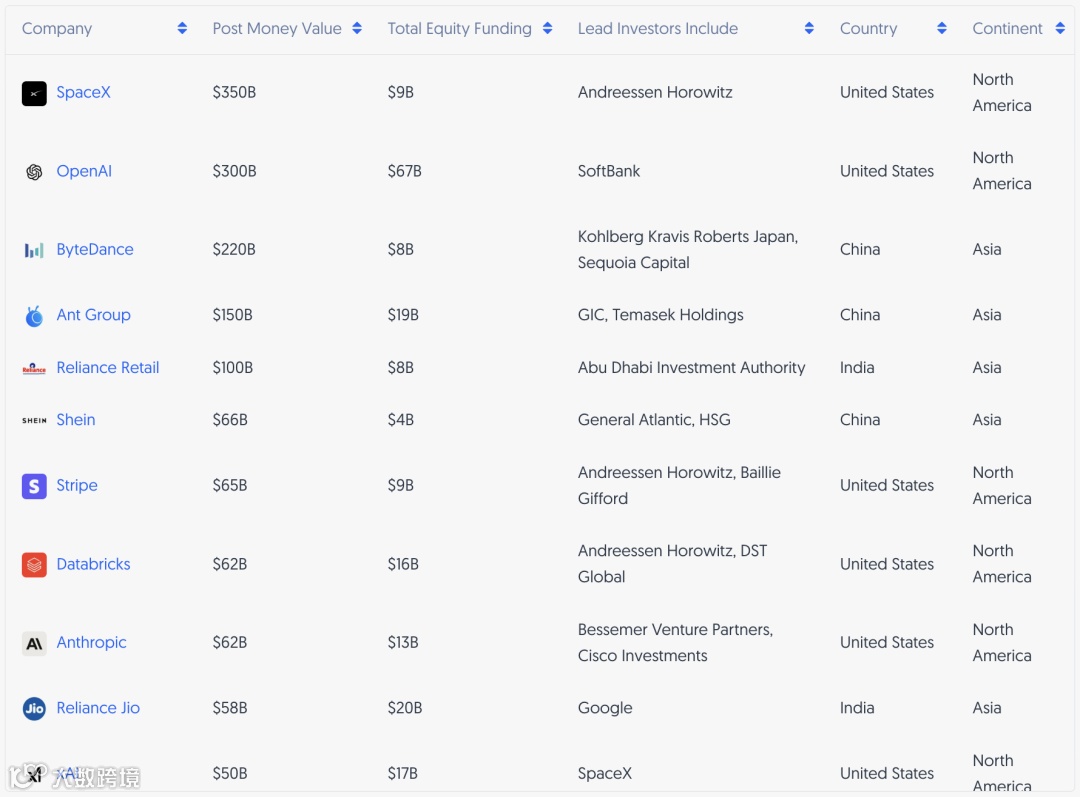Image resolution: width=1080 pixels, height=797 pixels.
Task: Open the Reliance Jio company link
Action: coord(98,709)
